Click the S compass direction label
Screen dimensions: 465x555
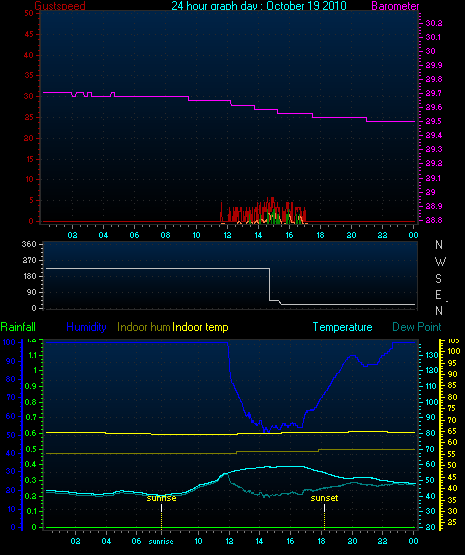click(x=438, y=279)
